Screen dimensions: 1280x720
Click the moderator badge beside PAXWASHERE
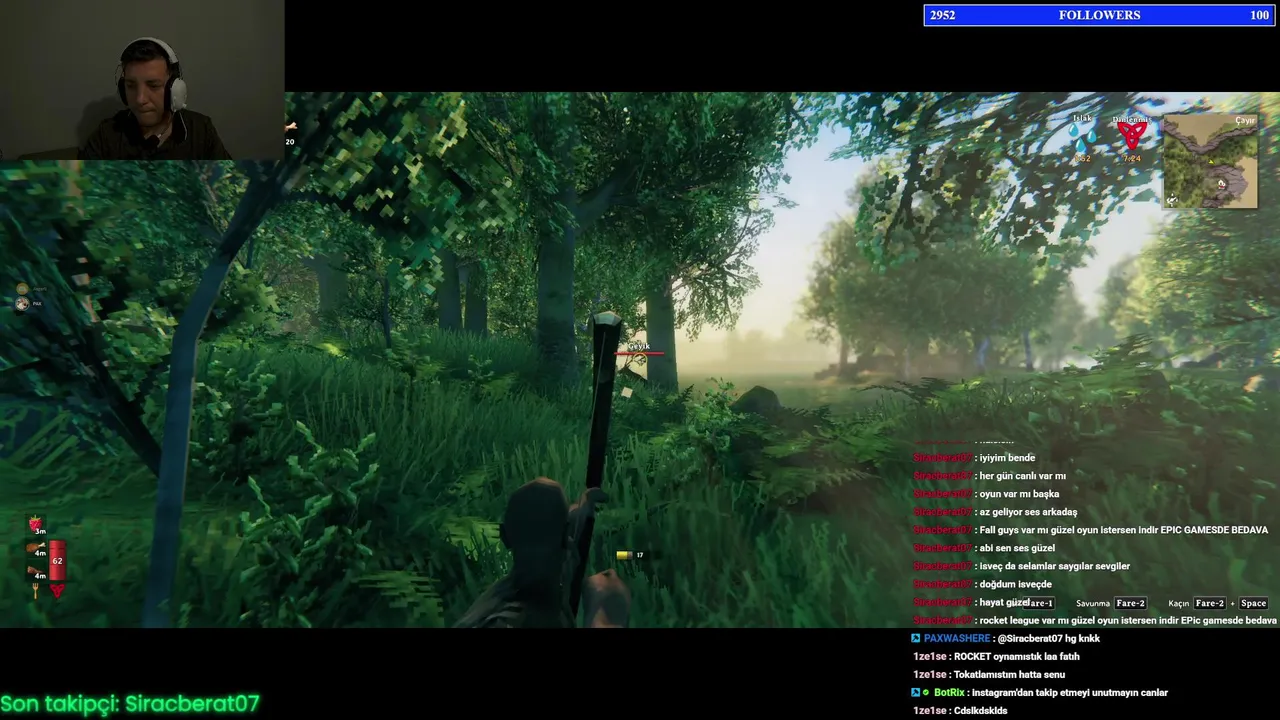[916, 638]
